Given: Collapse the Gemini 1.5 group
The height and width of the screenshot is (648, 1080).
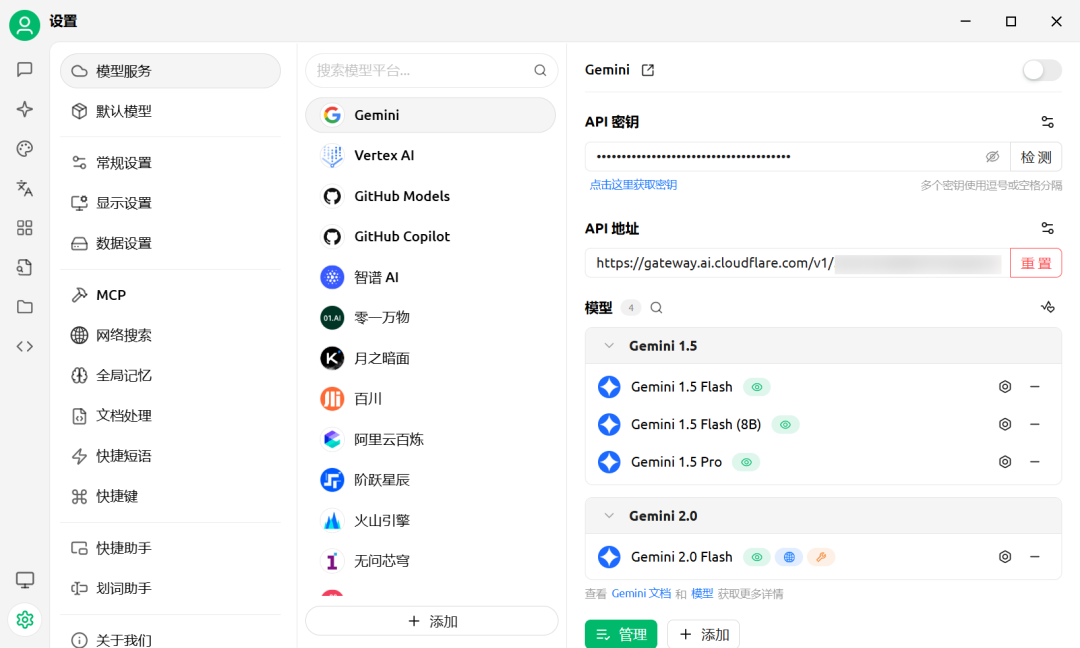Looking at the screenshot, I should pos(609,346).
